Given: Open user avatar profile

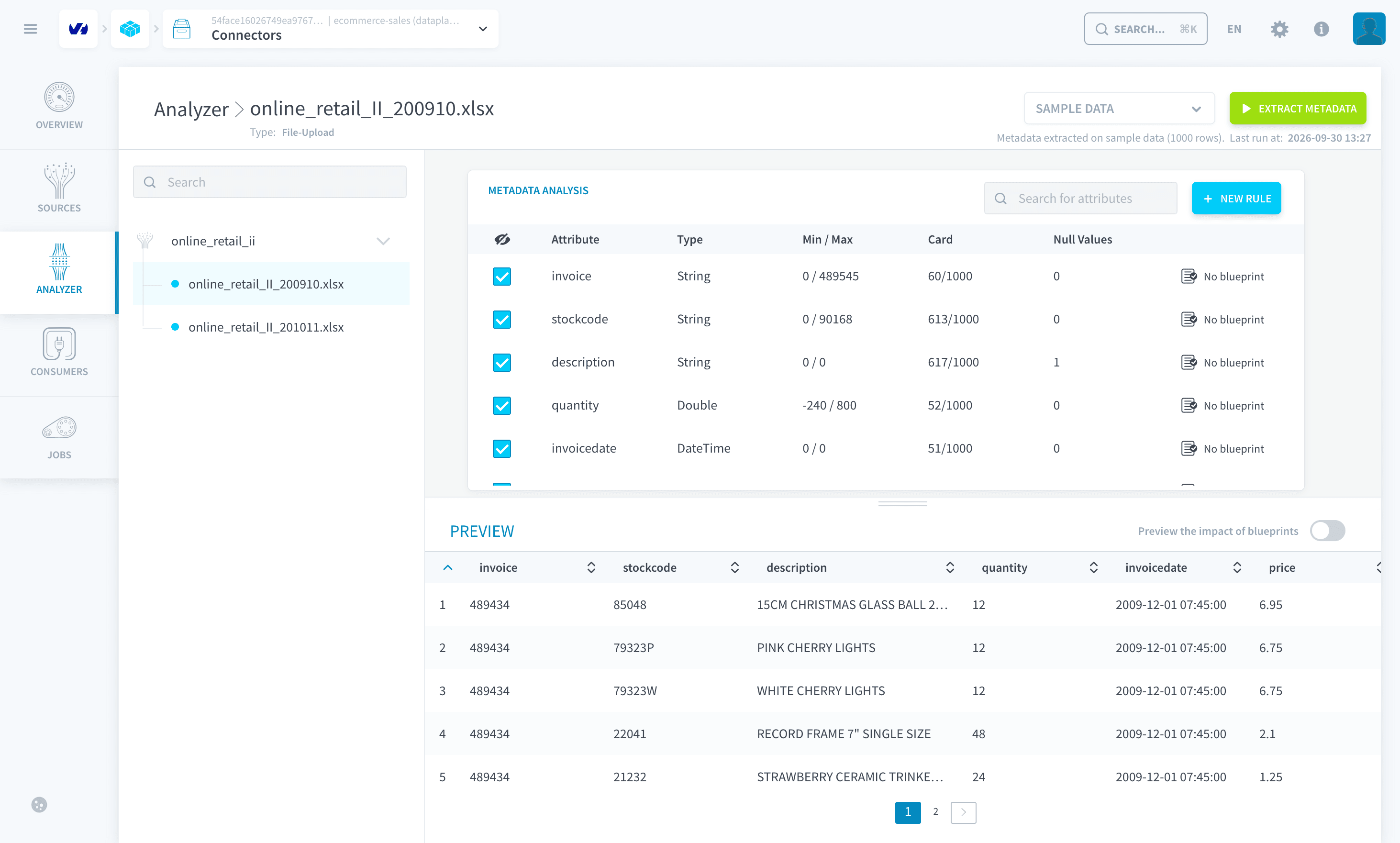Looking at the screenshot, I should 1369,29.
